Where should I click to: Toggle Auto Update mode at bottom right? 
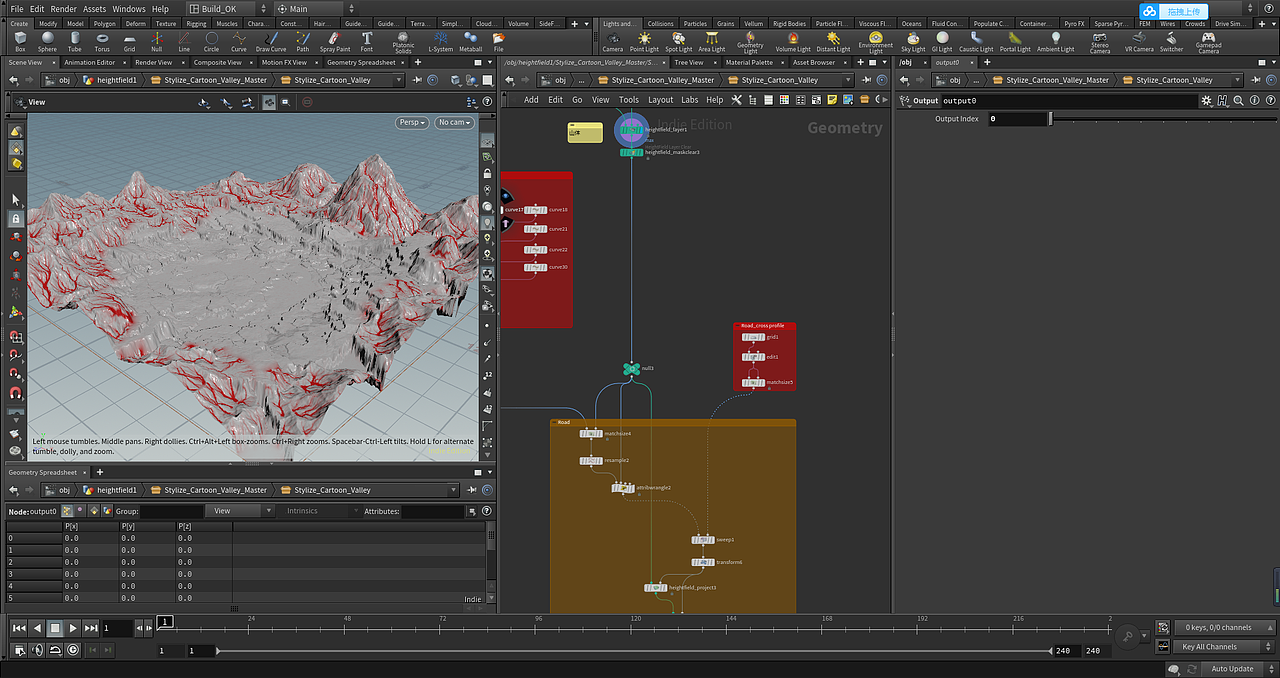coord(1232,669)
